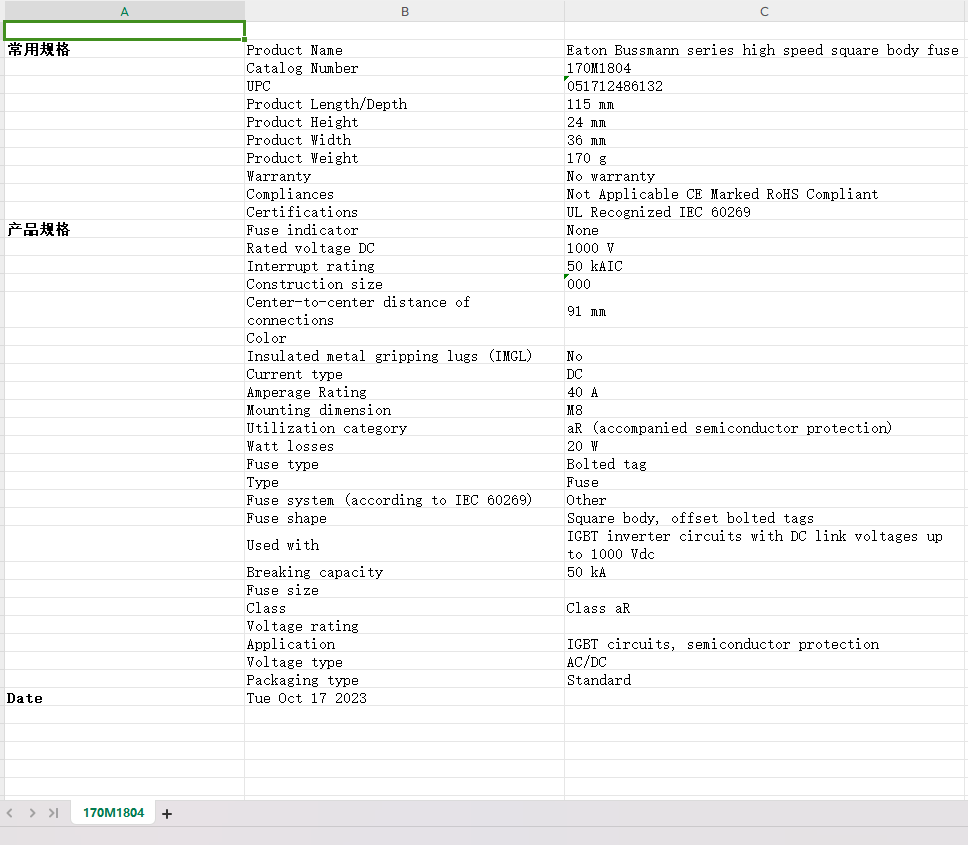Select the 'Product Weight' cell
Image resolution: width=968 pixels, height=845 pixels.
click(x=404, y=158)
